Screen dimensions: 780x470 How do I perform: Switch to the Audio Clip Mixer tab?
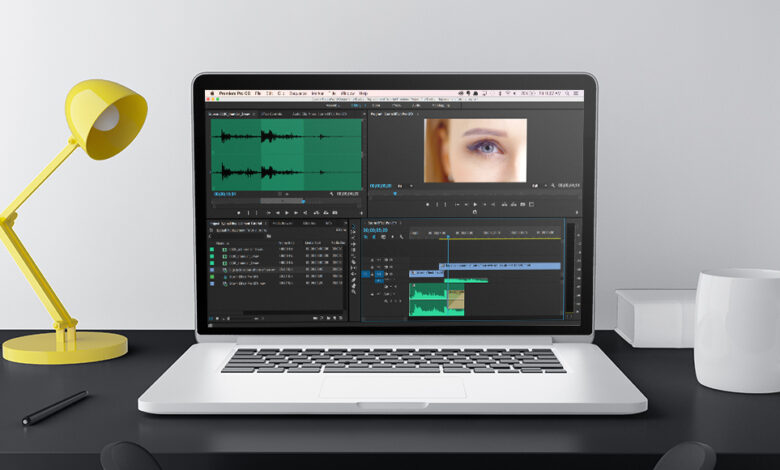pos(319,114)
